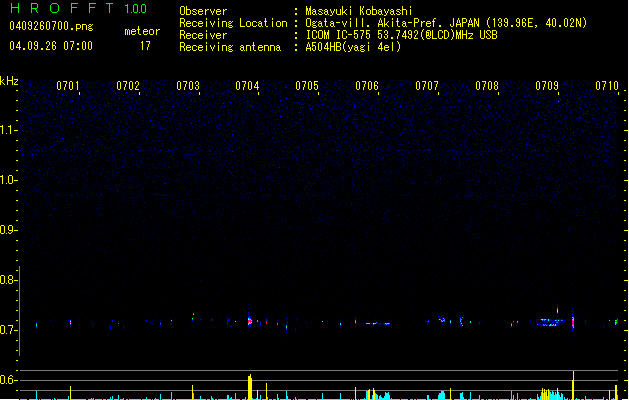629x400 pixels.
Task: Select the ICOM IC-575 53.7492 MHz USB text
Action: click(402, 35)
